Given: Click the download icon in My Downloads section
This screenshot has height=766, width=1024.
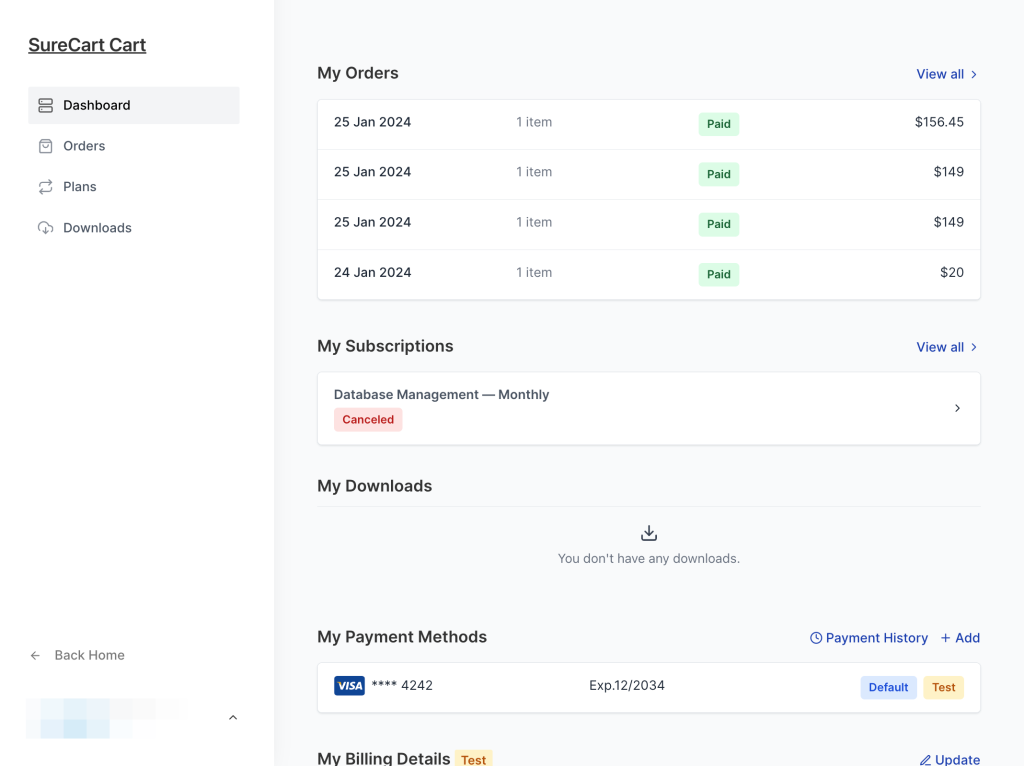Looking at the screenshot, I should pyautogui.click(x=648, y=532).
